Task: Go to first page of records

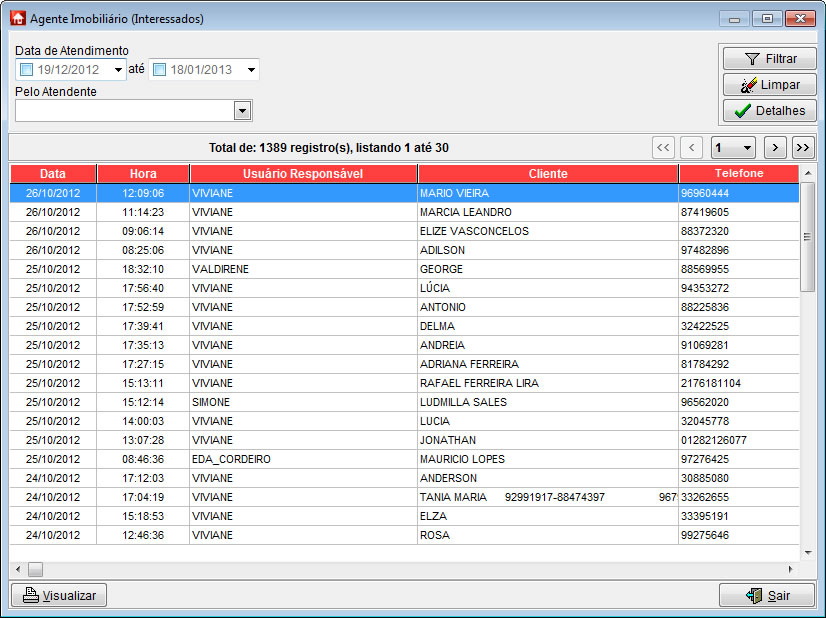Action: [x=663, y=148]
